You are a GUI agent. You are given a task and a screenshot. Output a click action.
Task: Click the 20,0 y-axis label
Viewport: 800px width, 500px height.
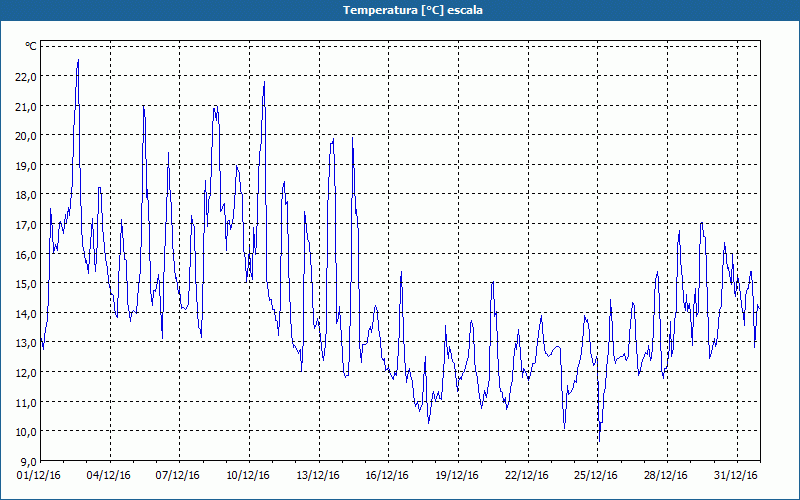[x=27, y=136]
